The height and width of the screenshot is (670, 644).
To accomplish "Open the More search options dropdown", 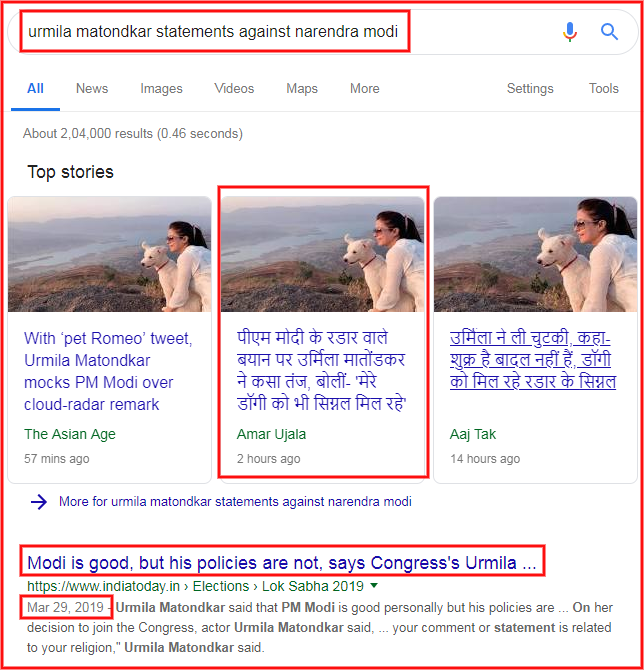I will point(365,88).
